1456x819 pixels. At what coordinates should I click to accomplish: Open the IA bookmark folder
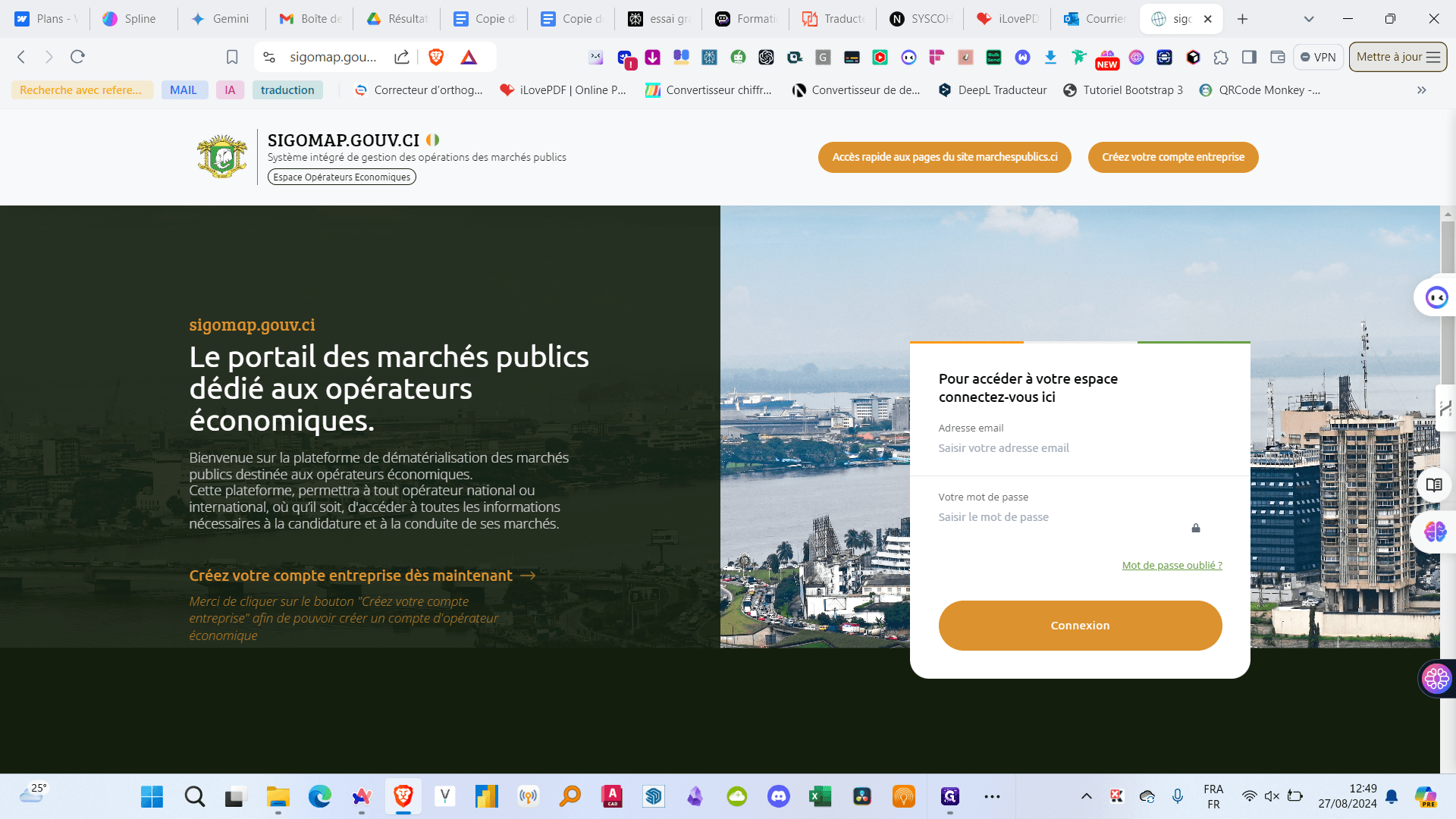(230, 90)
